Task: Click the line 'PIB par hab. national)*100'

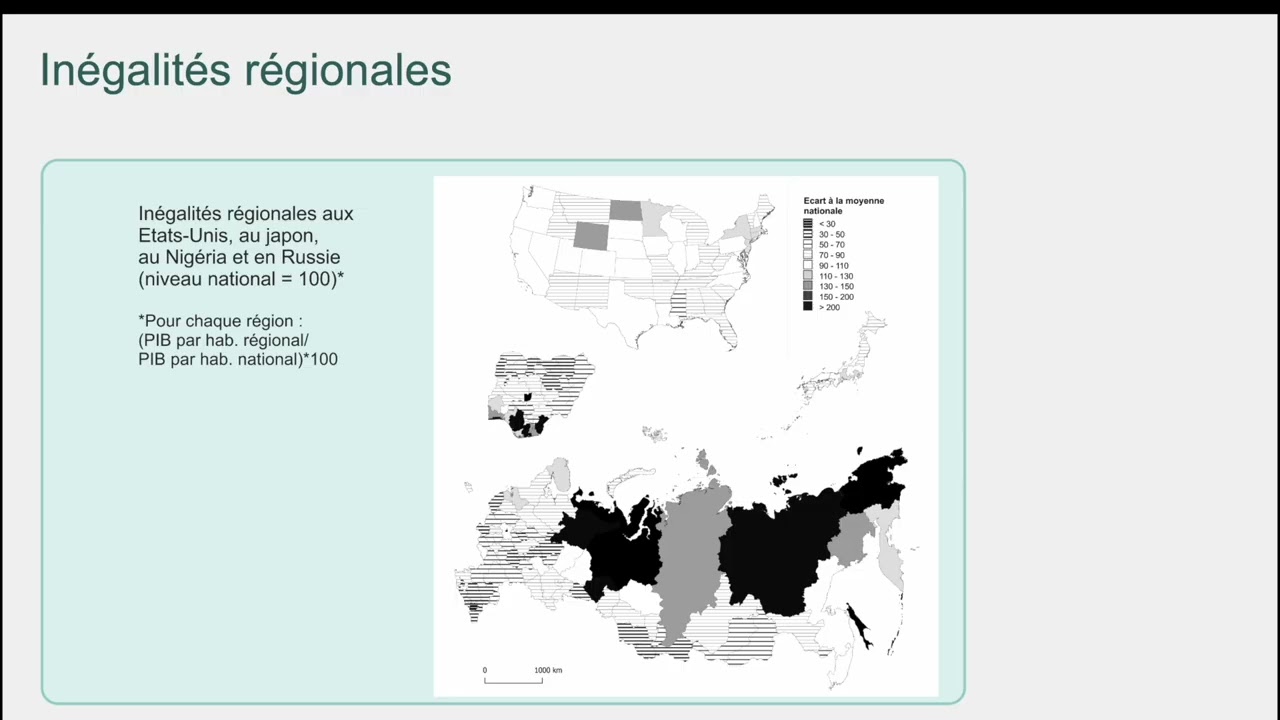Action: tap(238, 359)
